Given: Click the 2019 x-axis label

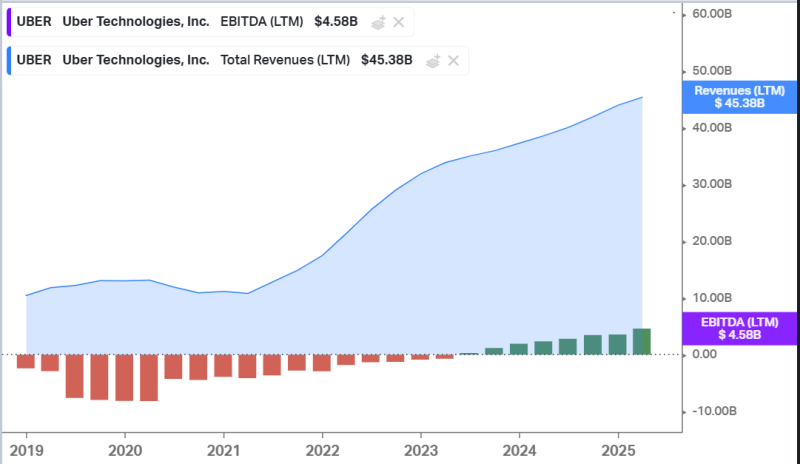Looking at the screenshot, I should coord(27,451).
